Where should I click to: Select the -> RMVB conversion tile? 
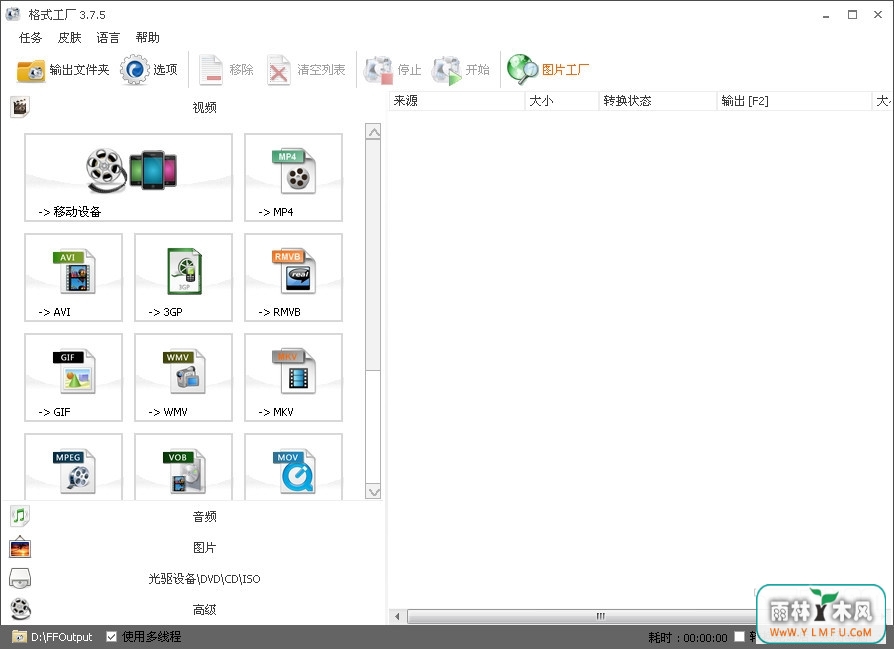pos(294,278)
